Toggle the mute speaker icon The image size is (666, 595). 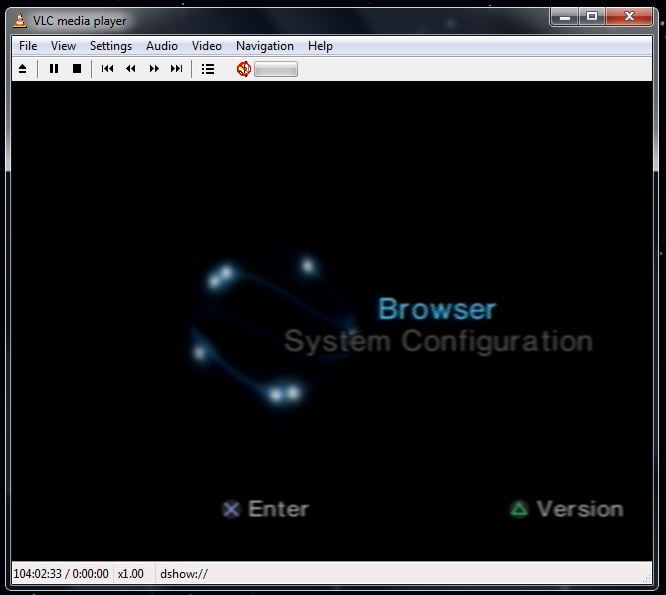click(244, 69)
